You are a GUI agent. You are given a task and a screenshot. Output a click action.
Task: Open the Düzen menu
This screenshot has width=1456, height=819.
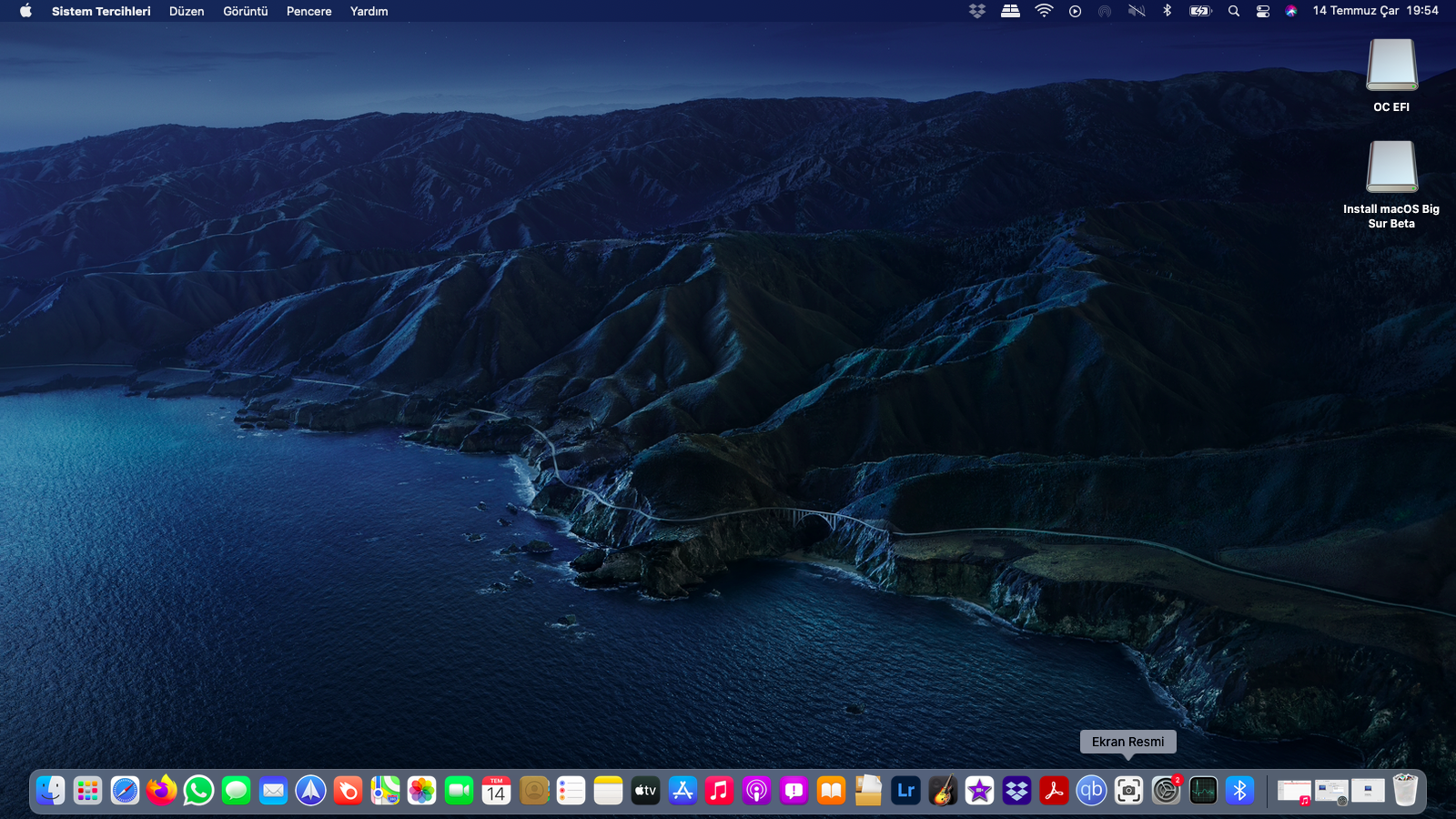[x=187, y=11]
